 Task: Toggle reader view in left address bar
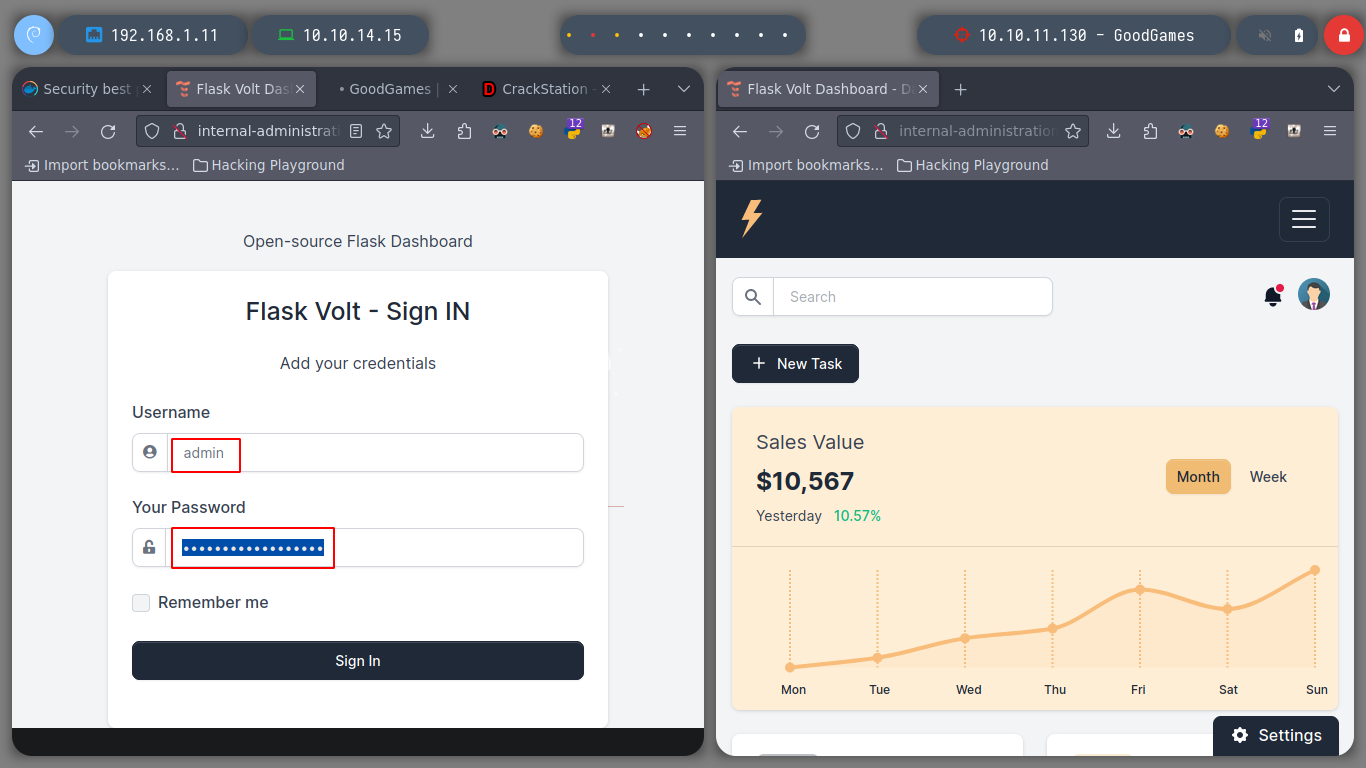point(357,131)
